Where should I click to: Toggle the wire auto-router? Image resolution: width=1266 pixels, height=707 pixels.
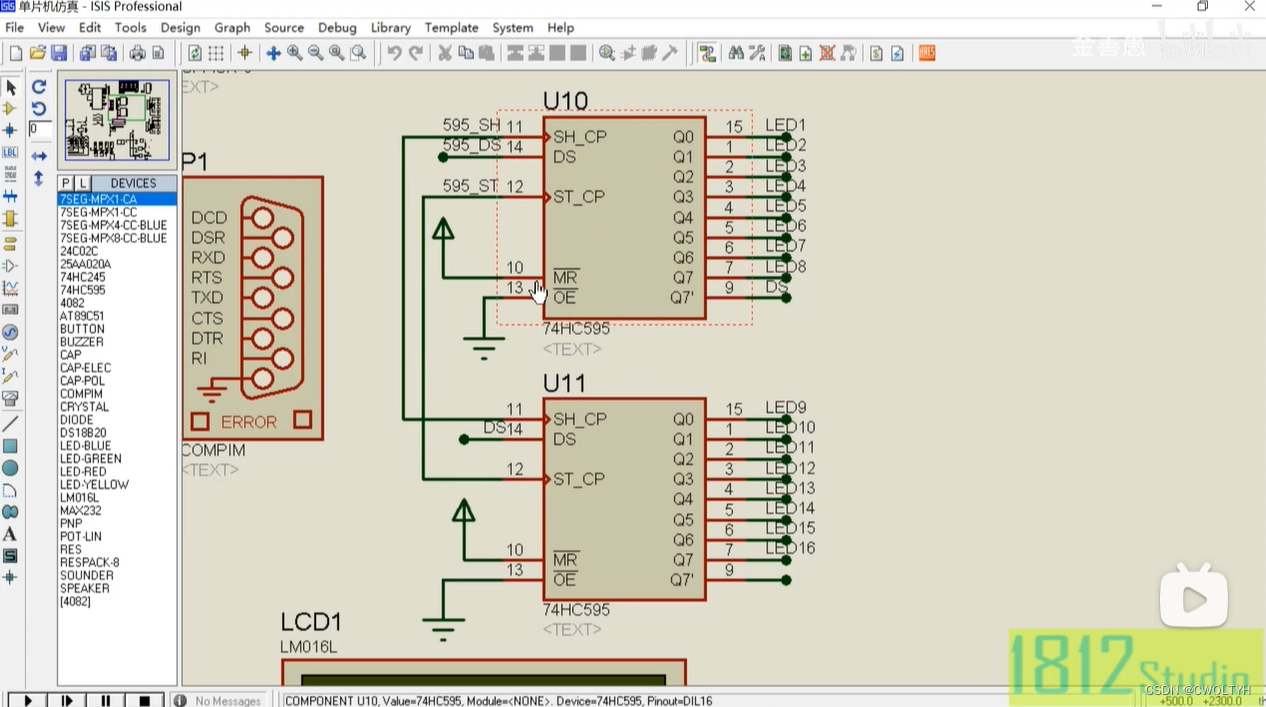pyautogui.click(x=707, y=53)
